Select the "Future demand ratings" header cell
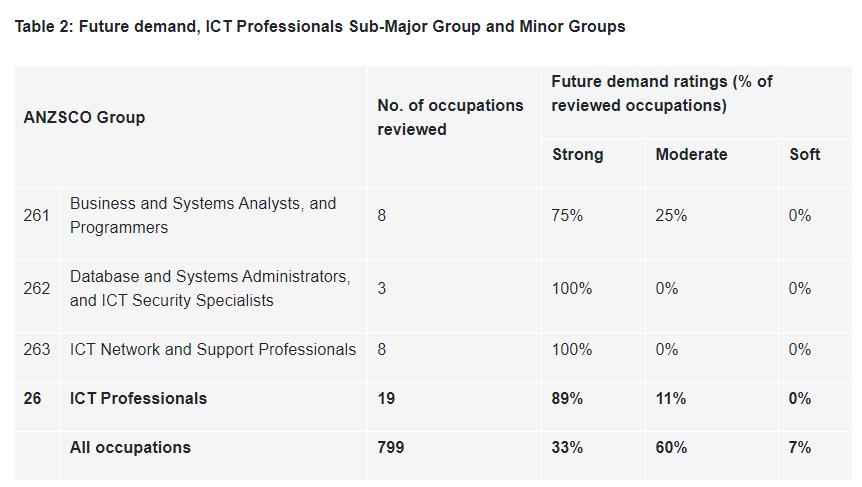This screenshot has width=862, height=487. (x=661, y=93)
